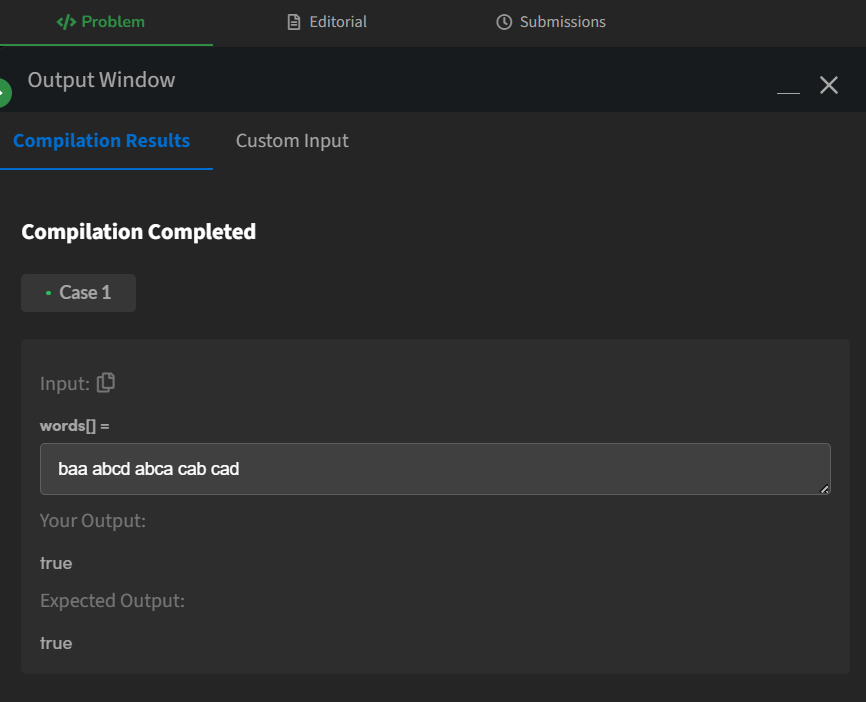Click the Submissions clock icon
Viewport: 866px width, 702px height.
(x=504, y=22)
